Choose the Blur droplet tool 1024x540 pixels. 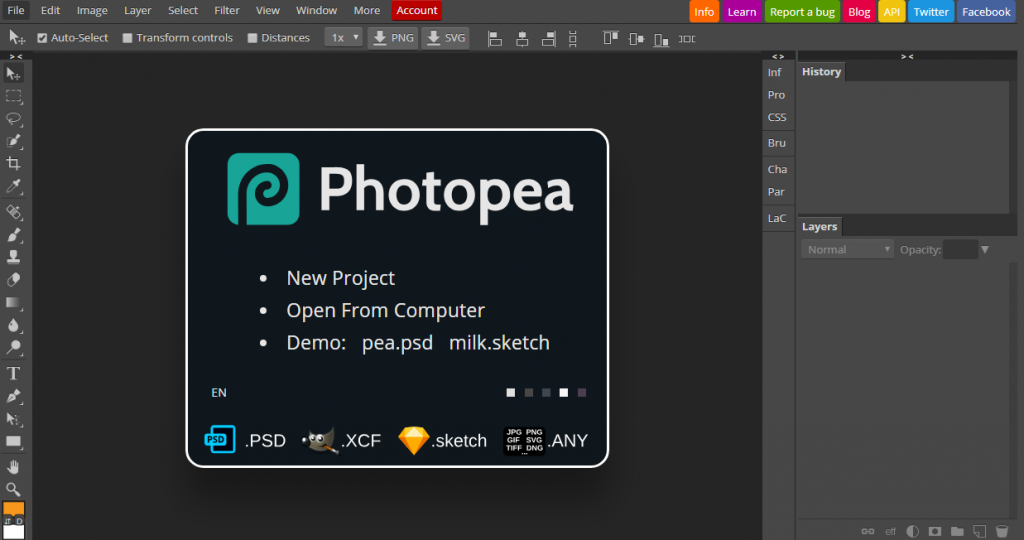click(13, 325)
